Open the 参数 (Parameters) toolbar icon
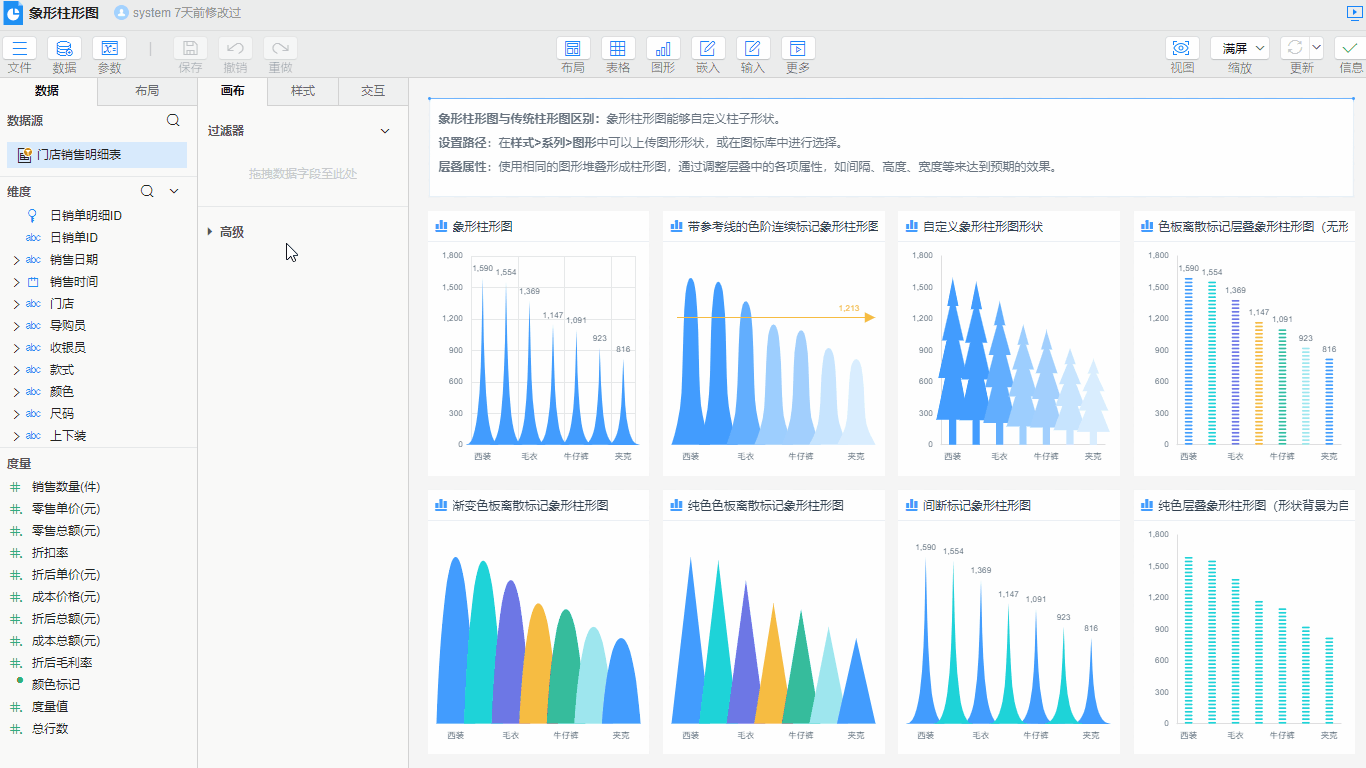Image resolution: width=1366 pixels, height=768 pixels. coord(109,49)
